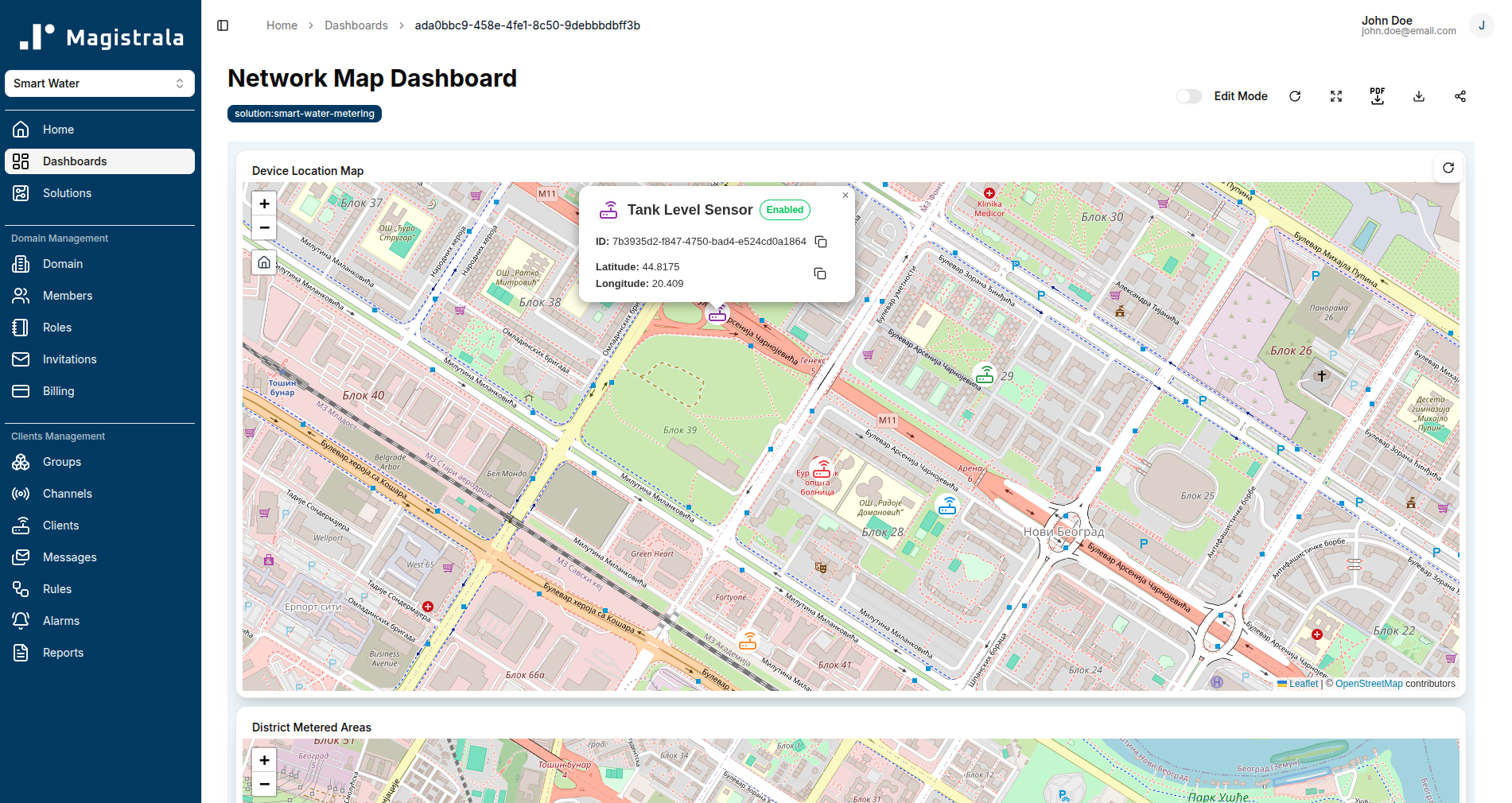Copy the Tank Level Sensor device ID

pyautogui.click(x=820, y=242)
